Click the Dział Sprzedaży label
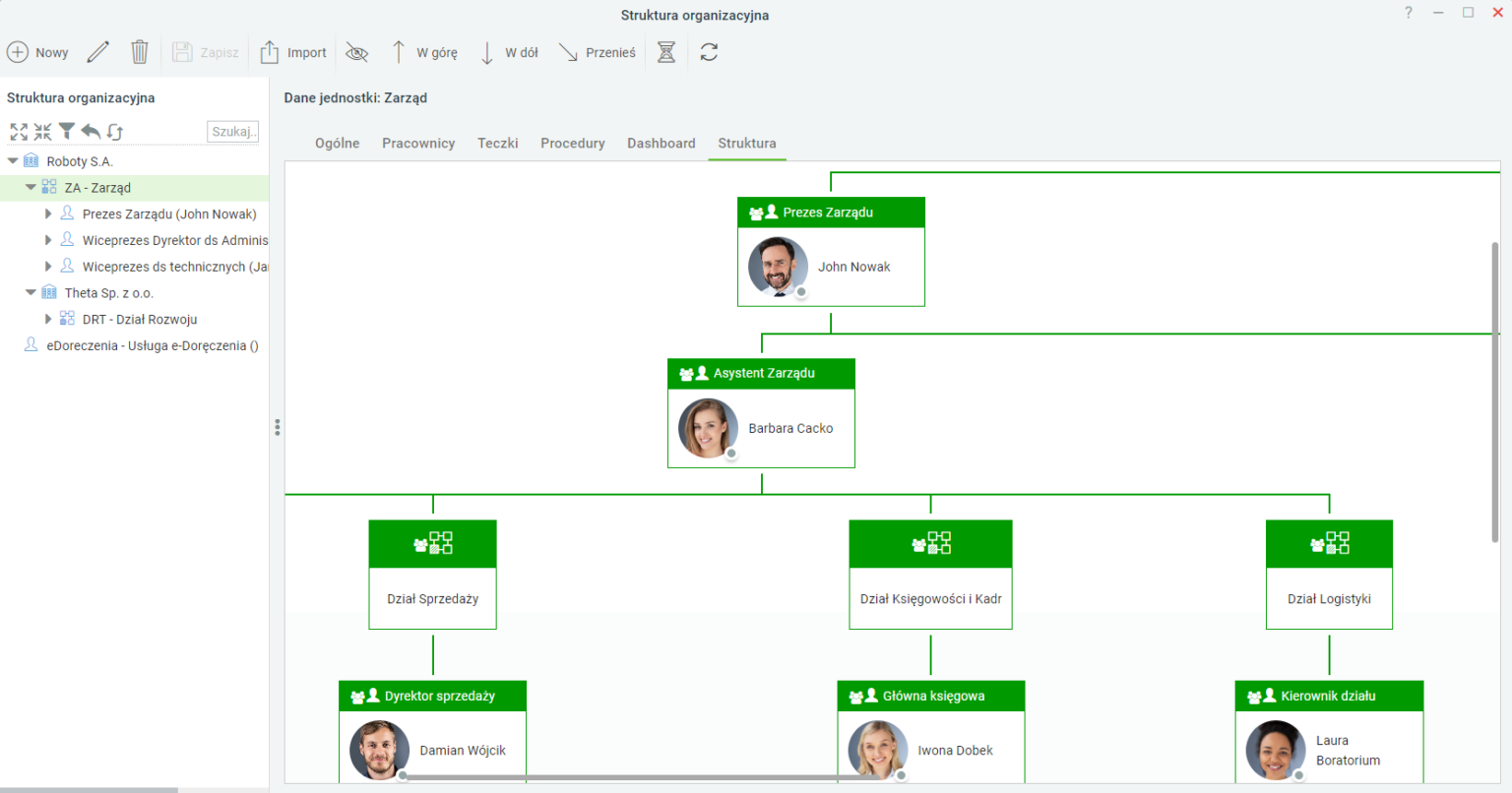Image resolution: width=1512 pixels, height=793 pixels. 433,599
